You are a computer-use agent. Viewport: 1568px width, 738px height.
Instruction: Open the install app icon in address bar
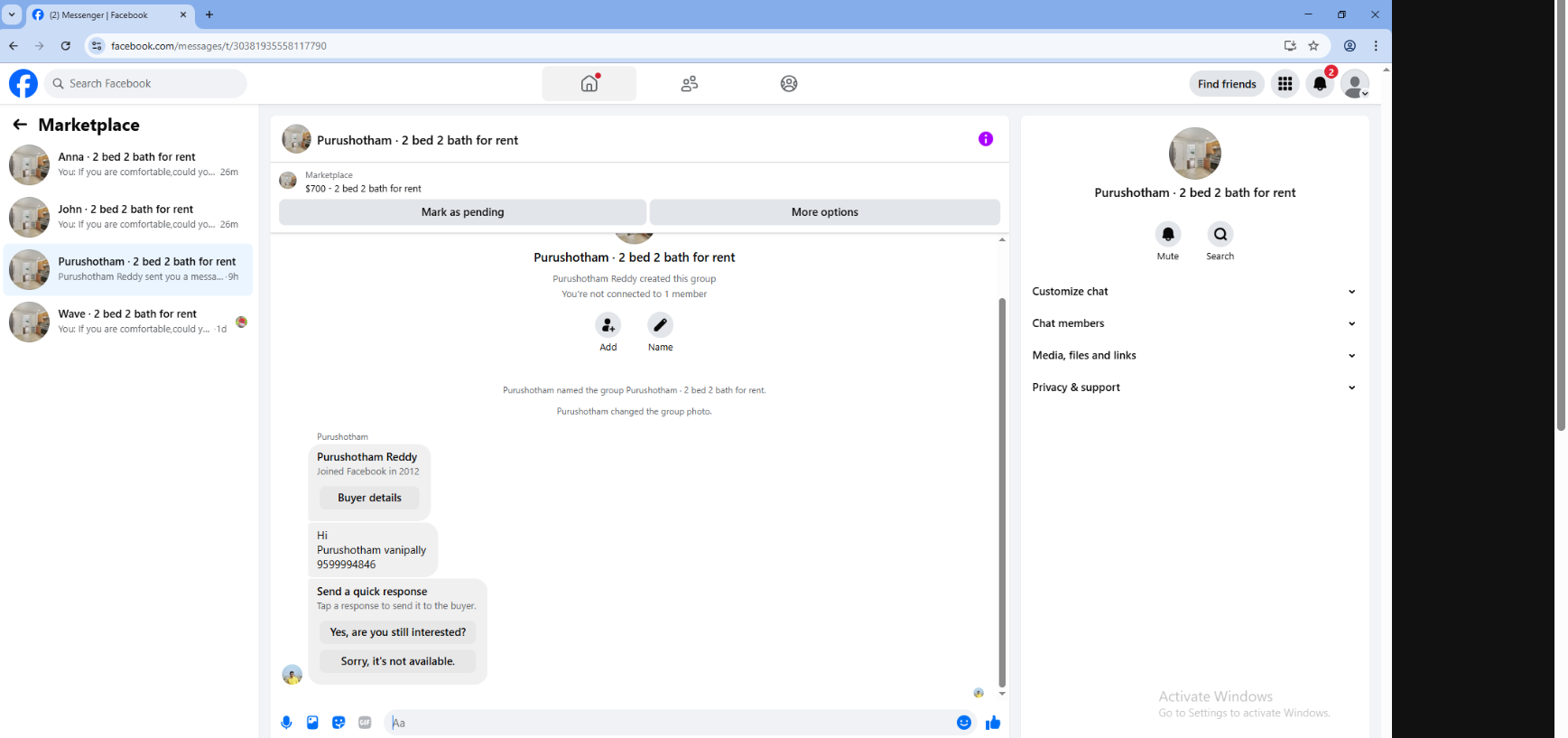(1290, 45)
